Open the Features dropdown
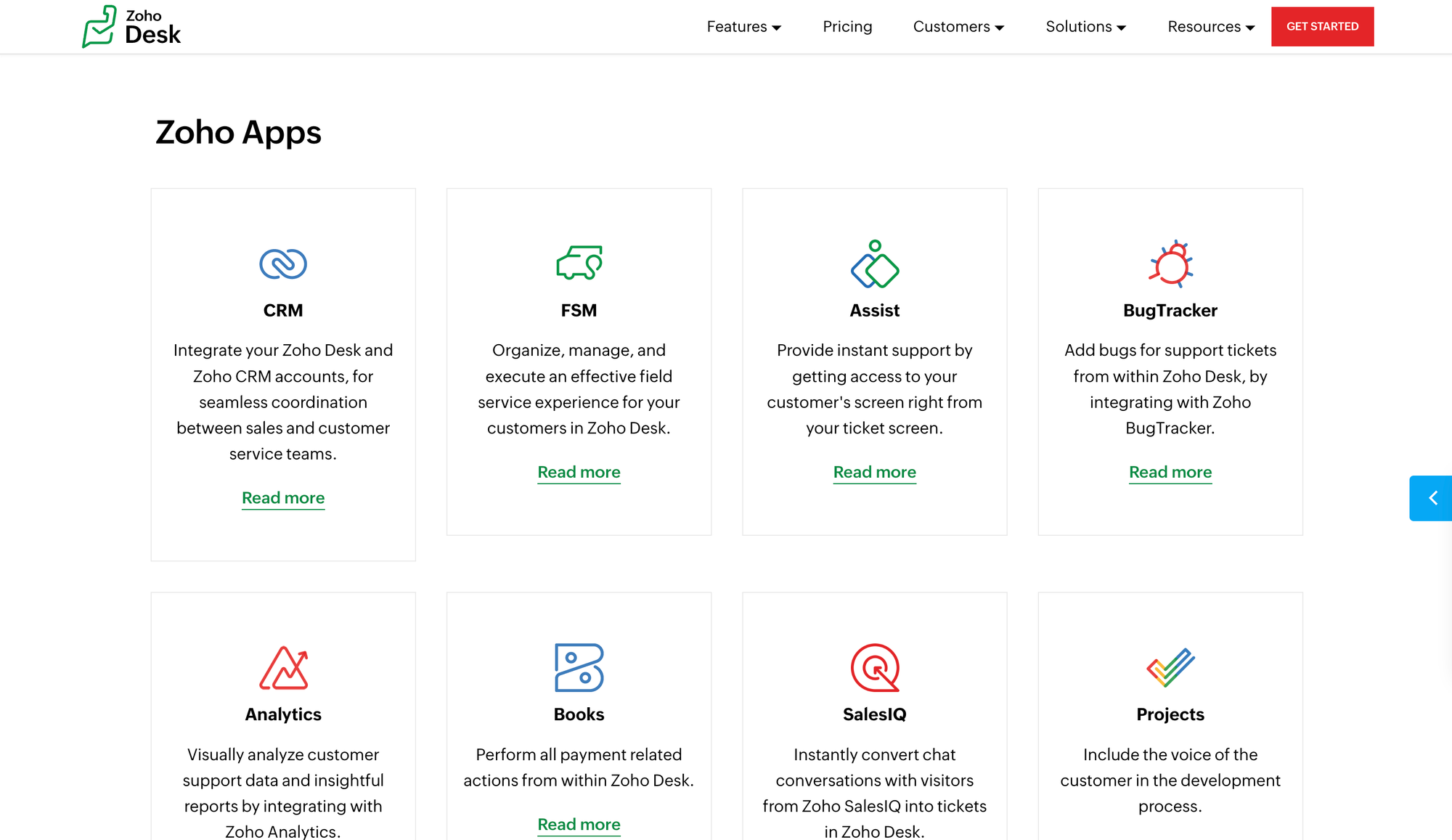Image resolution: width=1452 pixels, height=840 pixels. pyautogui.click(x=743, y=26)
